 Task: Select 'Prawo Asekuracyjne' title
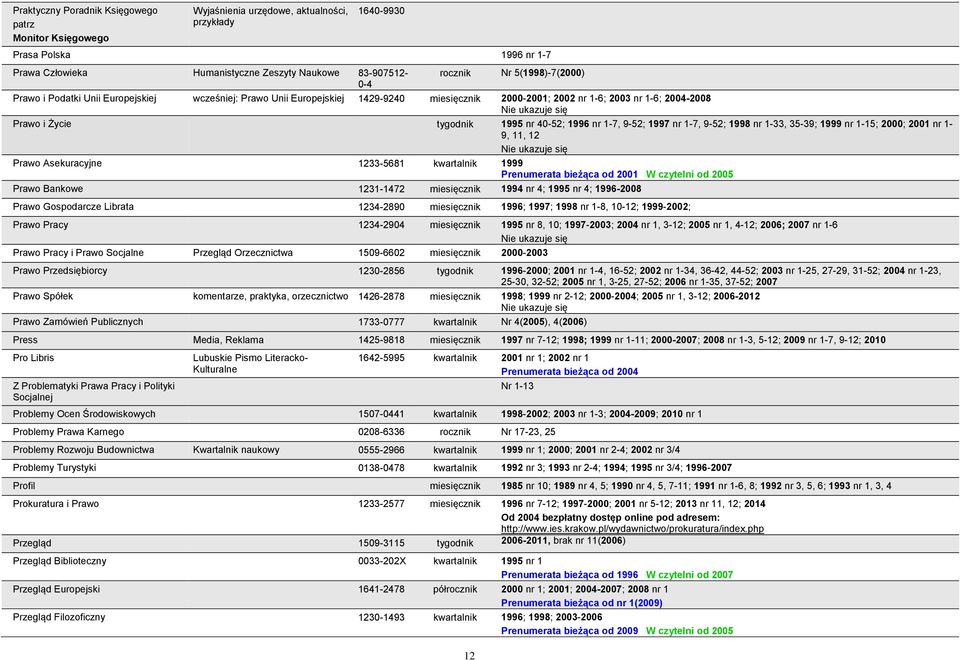pos(58,163)
